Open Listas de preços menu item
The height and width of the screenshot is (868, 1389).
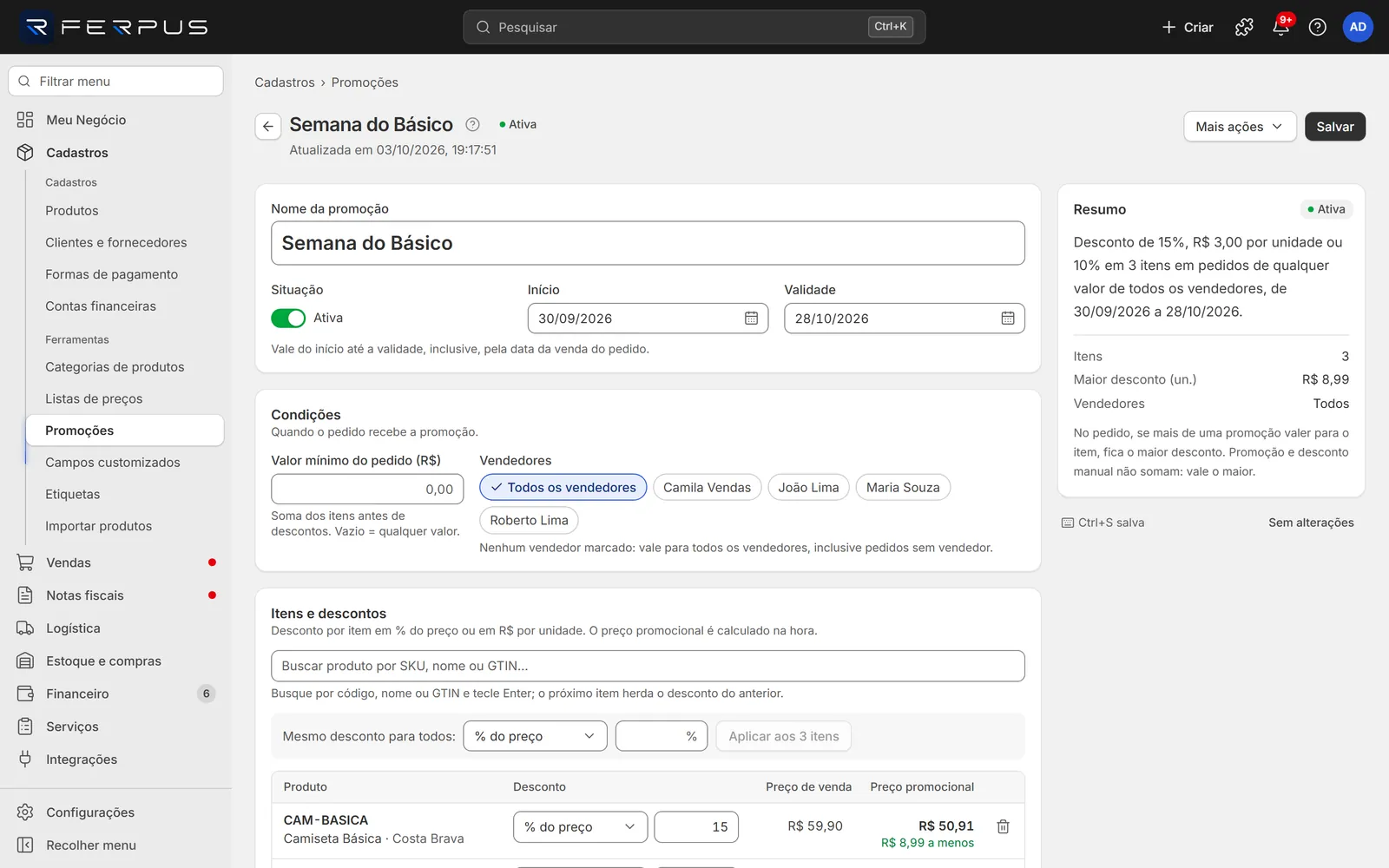94,399
